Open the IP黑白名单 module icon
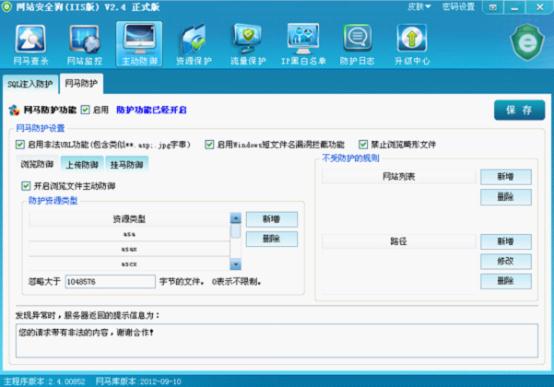The width and height of the screenshot is (554, 387). (303, 44)
